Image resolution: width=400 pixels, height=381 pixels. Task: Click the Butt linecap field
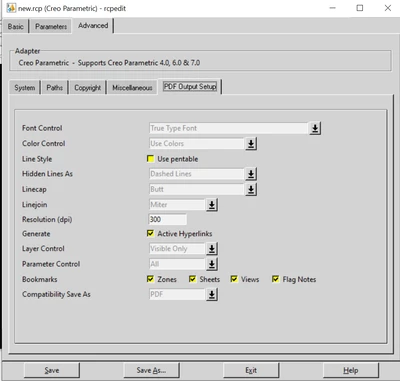197,189
